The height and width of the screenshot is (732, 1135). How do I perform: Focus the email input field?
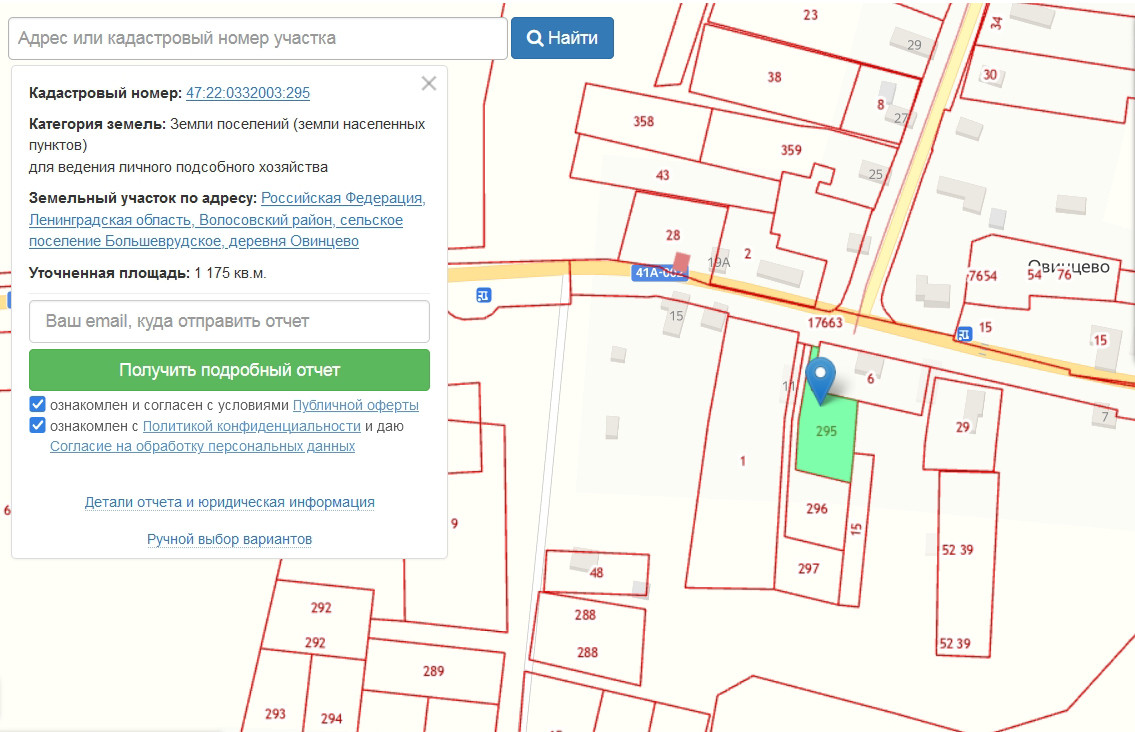coord(229,321)
